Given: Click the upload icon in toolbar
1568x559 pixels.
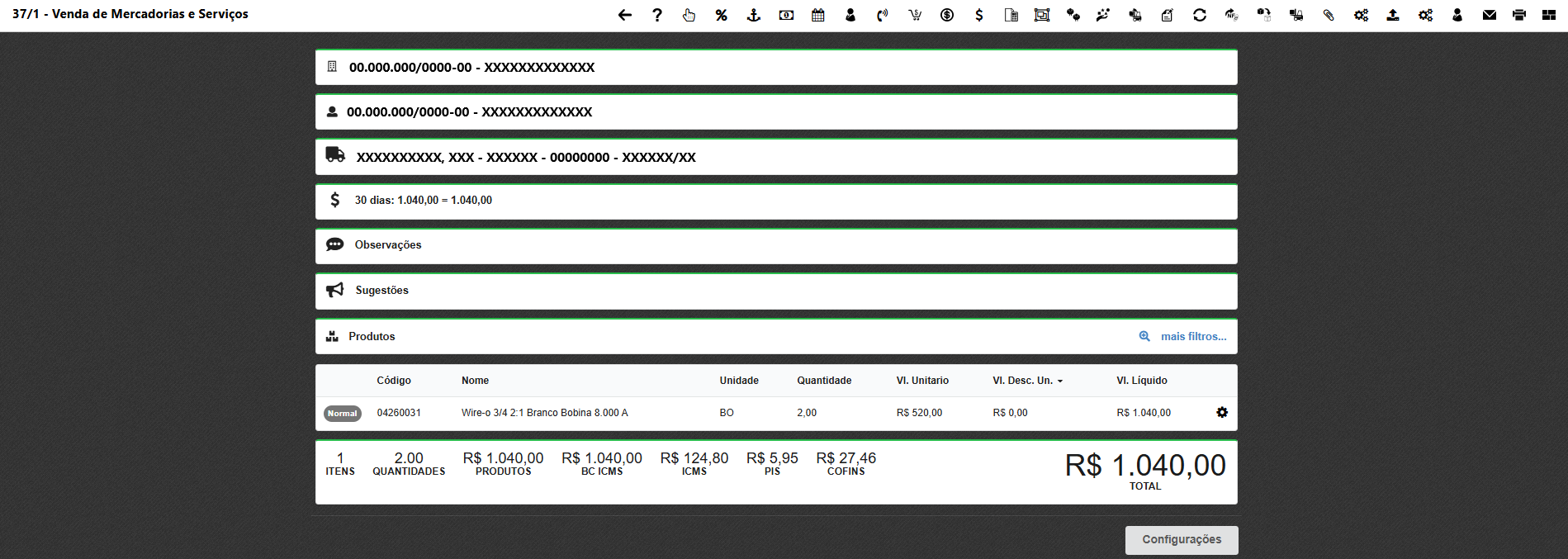Looking at the screenshot, I should pos(1393,15).
